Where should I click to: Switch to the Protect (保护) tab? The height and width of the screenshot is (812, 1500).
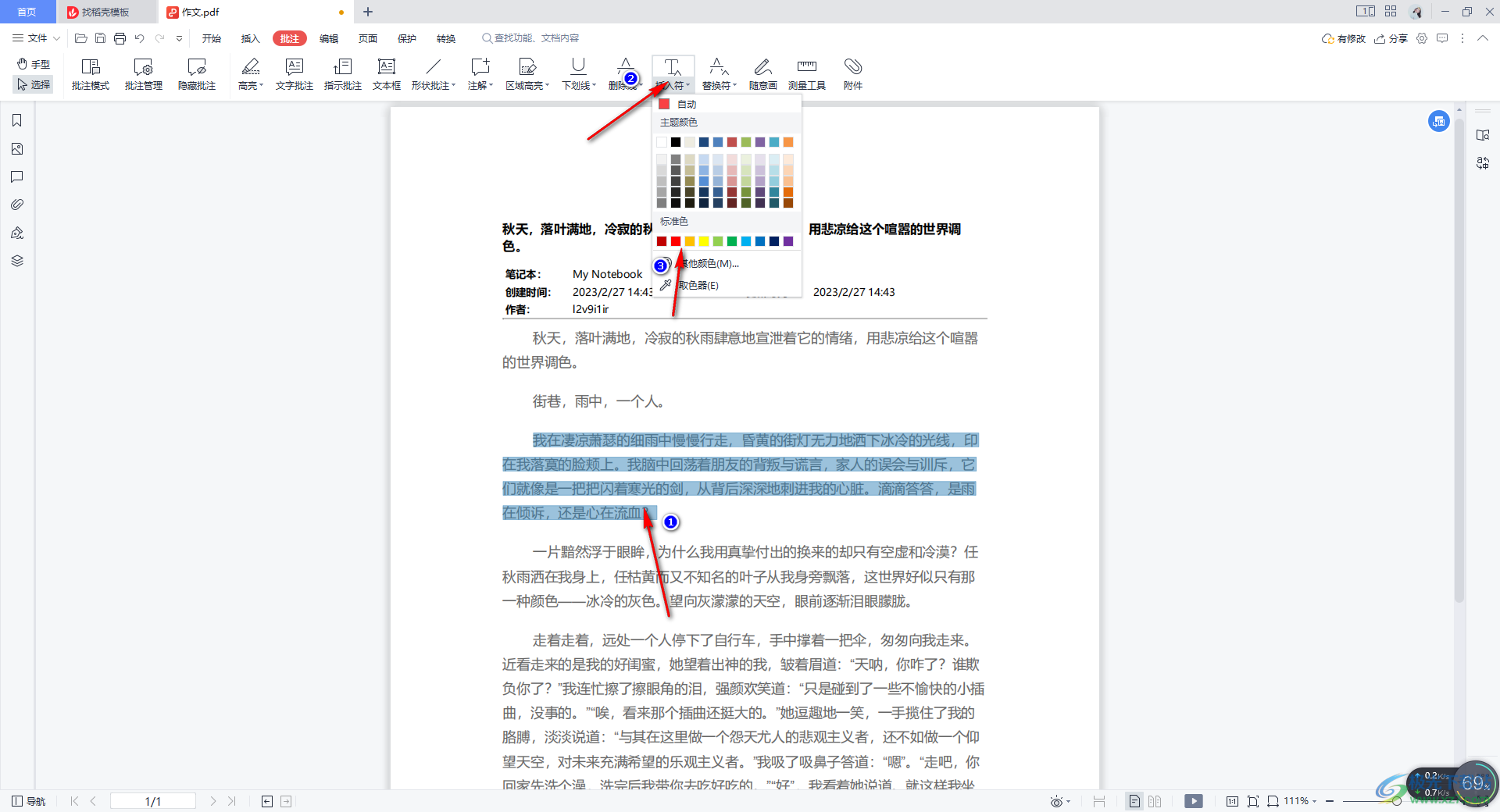[407, 38]
